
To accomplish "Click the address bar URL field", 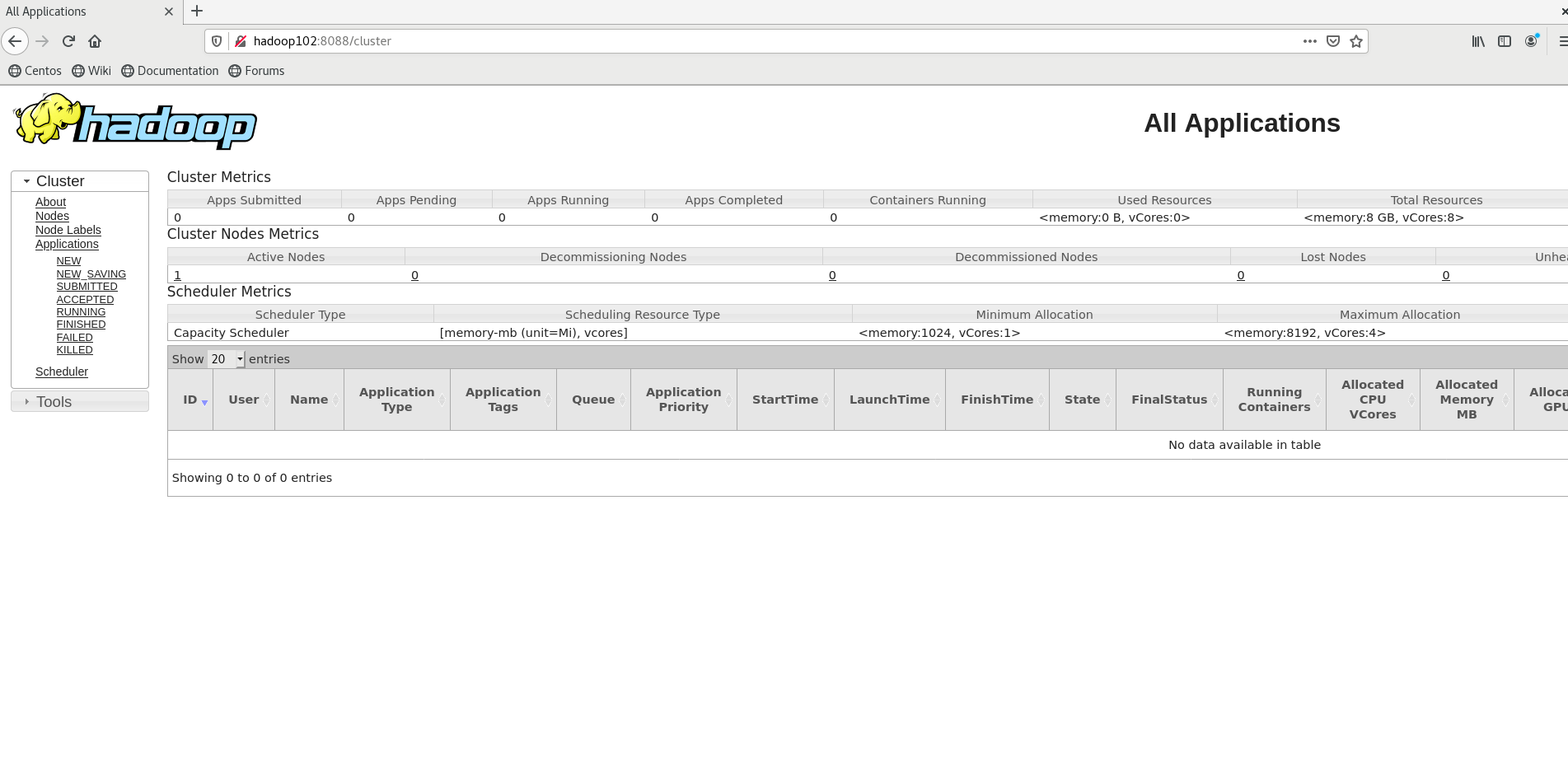I will [x=773, y=41].
